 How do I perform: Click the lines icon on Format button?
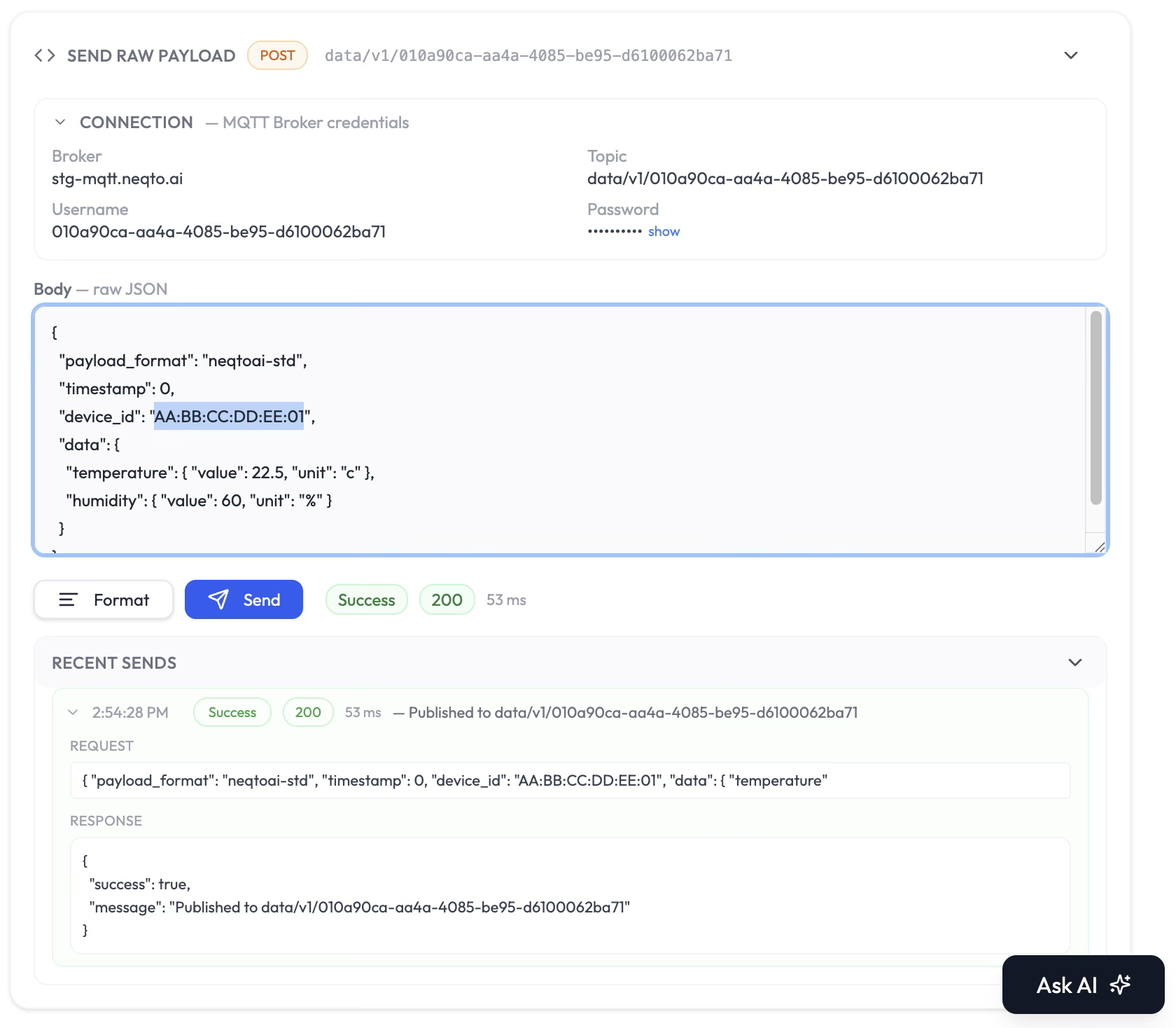68,599
